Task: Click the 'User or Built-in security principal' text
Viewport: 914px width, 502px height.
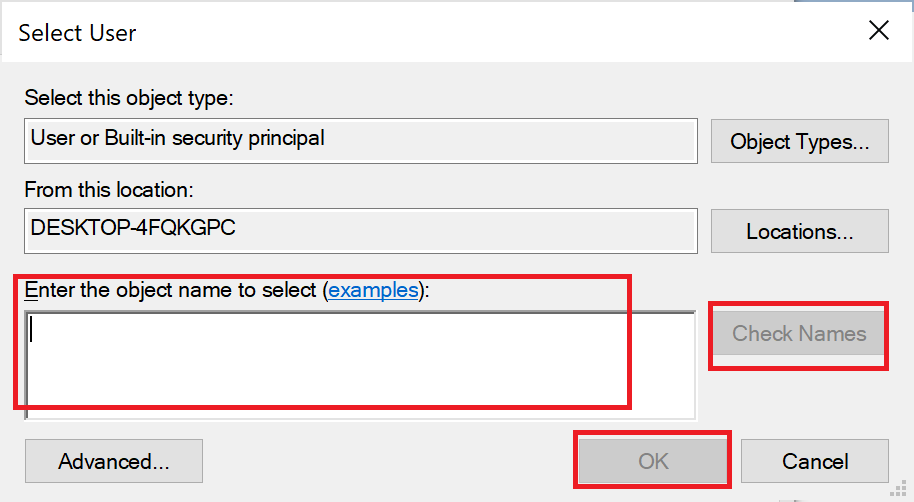Action: 178,137
